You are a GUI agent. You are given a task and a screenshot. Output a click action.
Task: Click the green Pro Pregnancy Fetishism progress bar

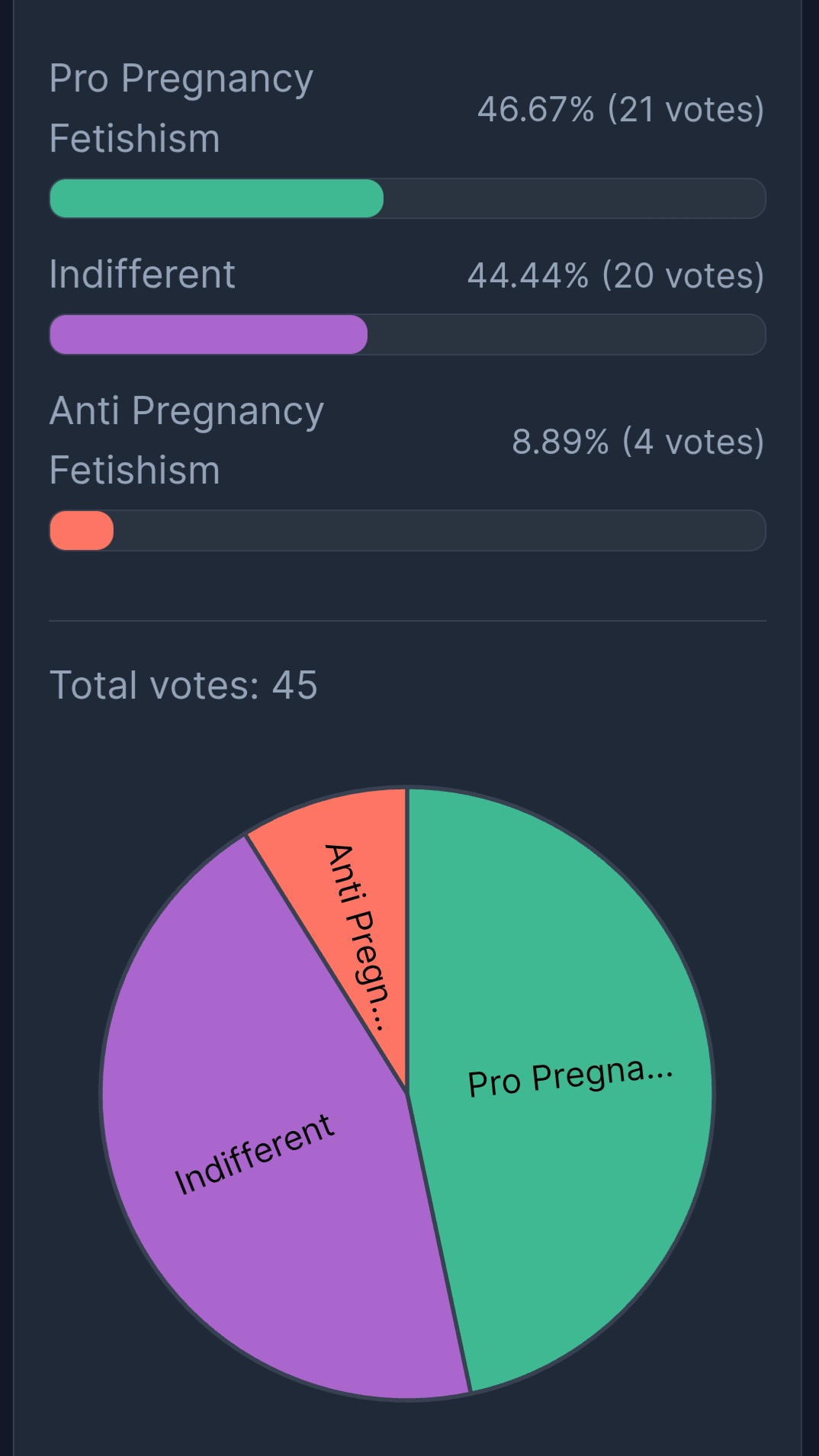(x=217, y=198)
